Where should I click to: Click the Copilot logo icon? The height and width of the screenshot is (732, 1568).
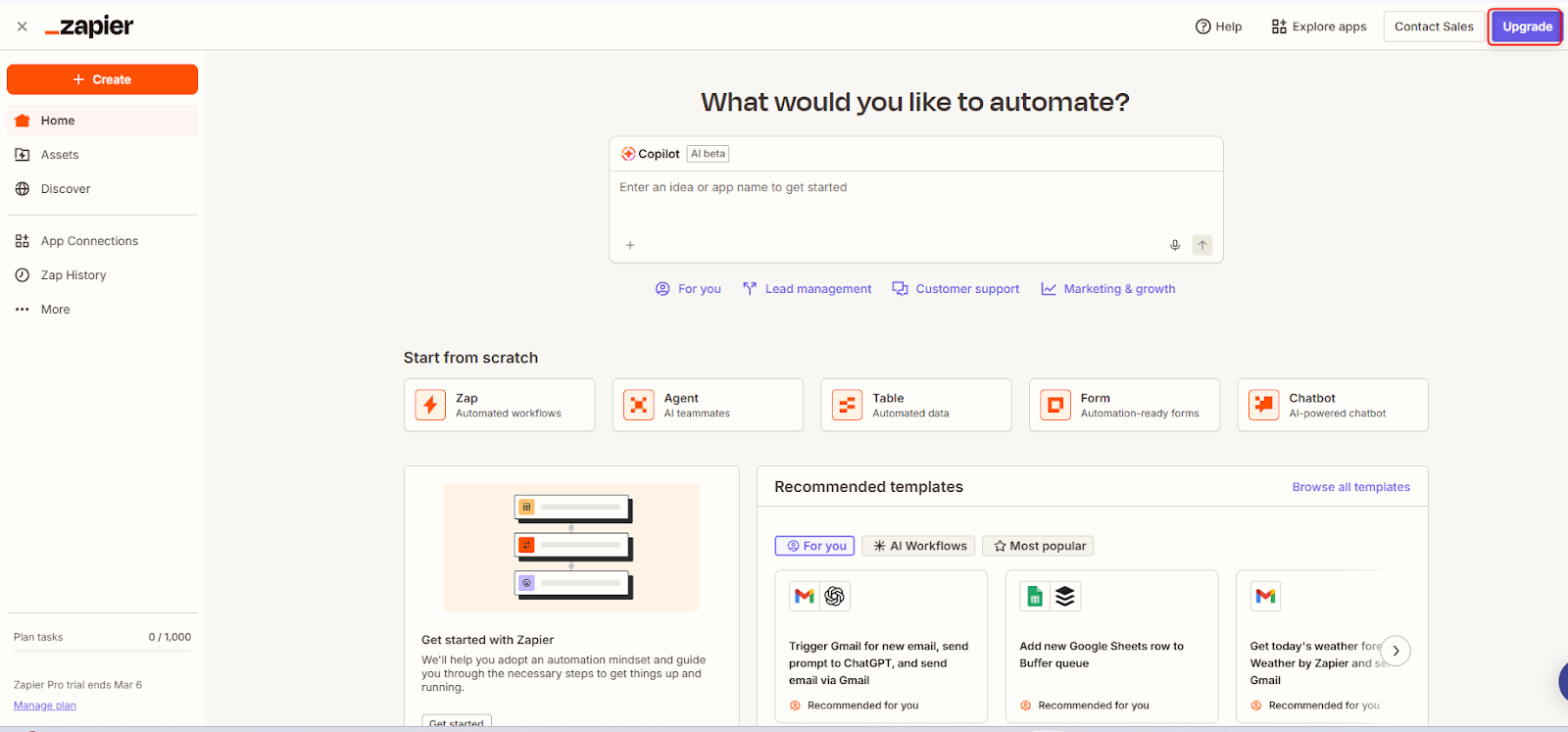tap(628, 154)
